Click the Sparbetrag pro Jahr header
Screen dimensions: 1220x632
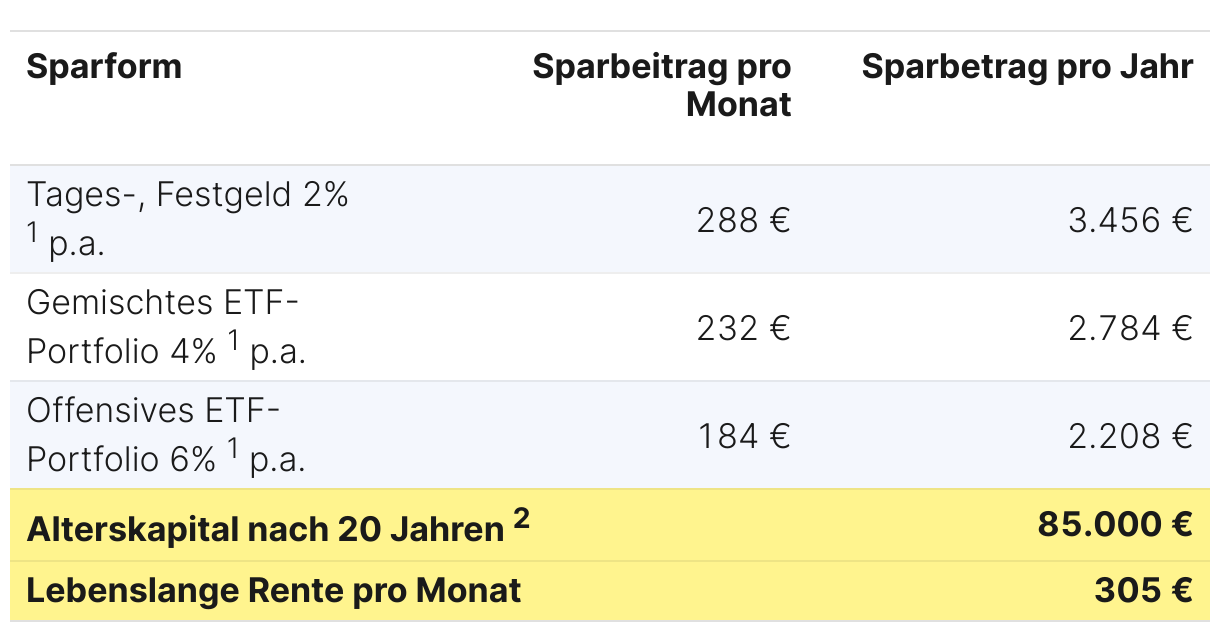(1027, 67)
